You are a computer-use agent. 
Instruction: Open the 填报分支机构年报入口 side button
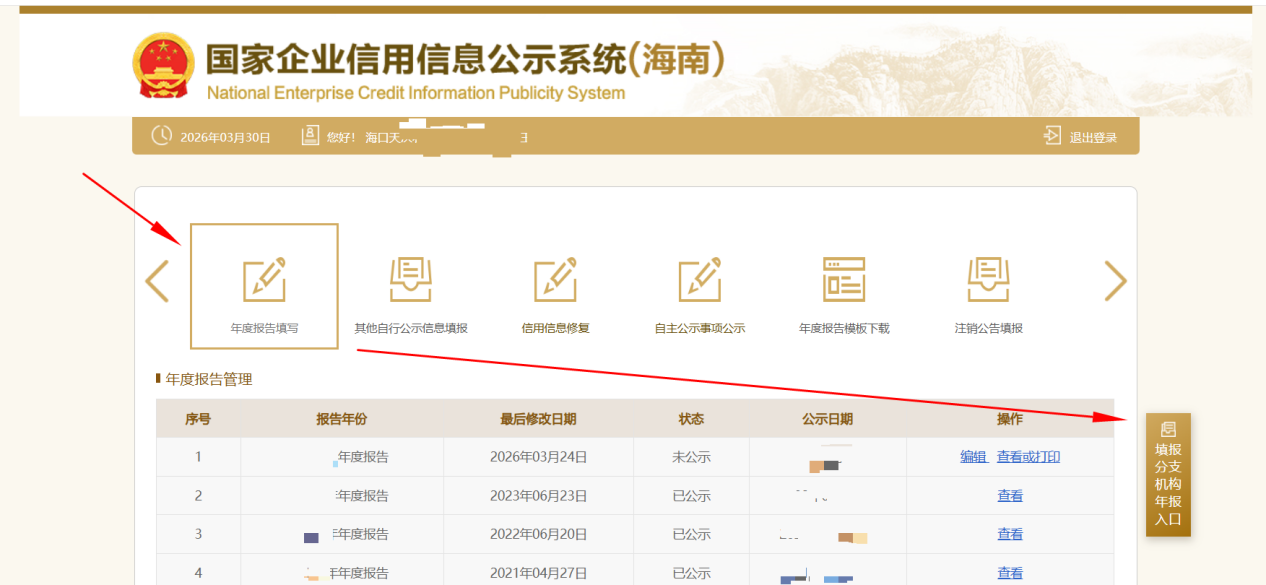click(x=1168, y=475)
